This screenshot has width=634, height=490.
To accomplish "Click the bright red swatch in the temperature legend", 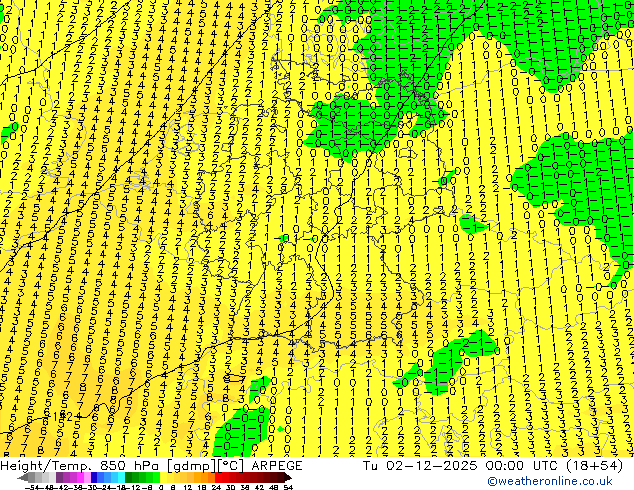I will [x=218, y=477].
